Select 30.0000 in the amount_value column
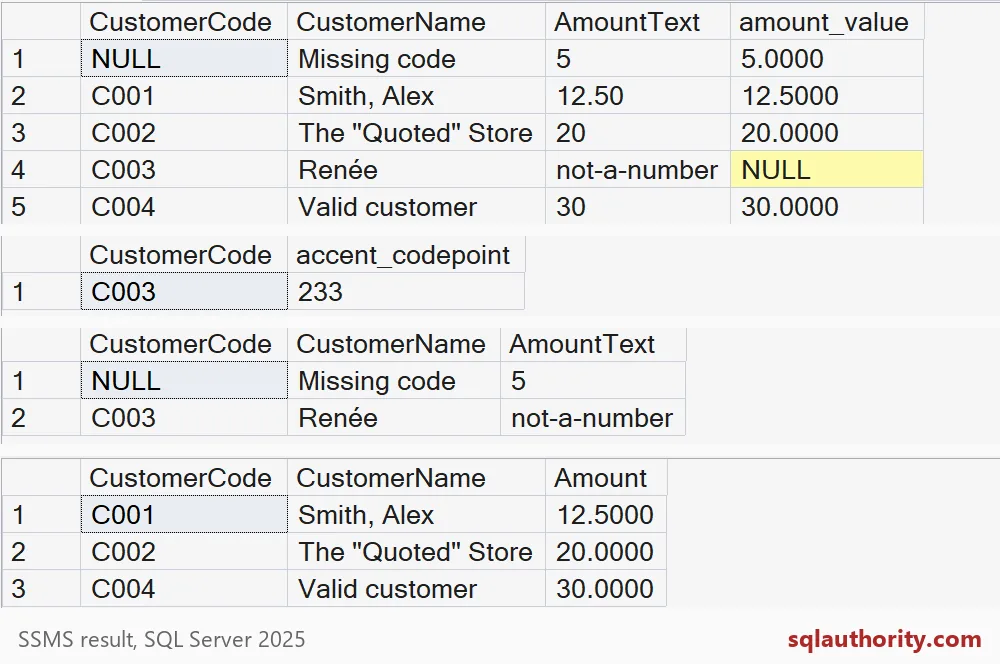 tap(827, 207)
